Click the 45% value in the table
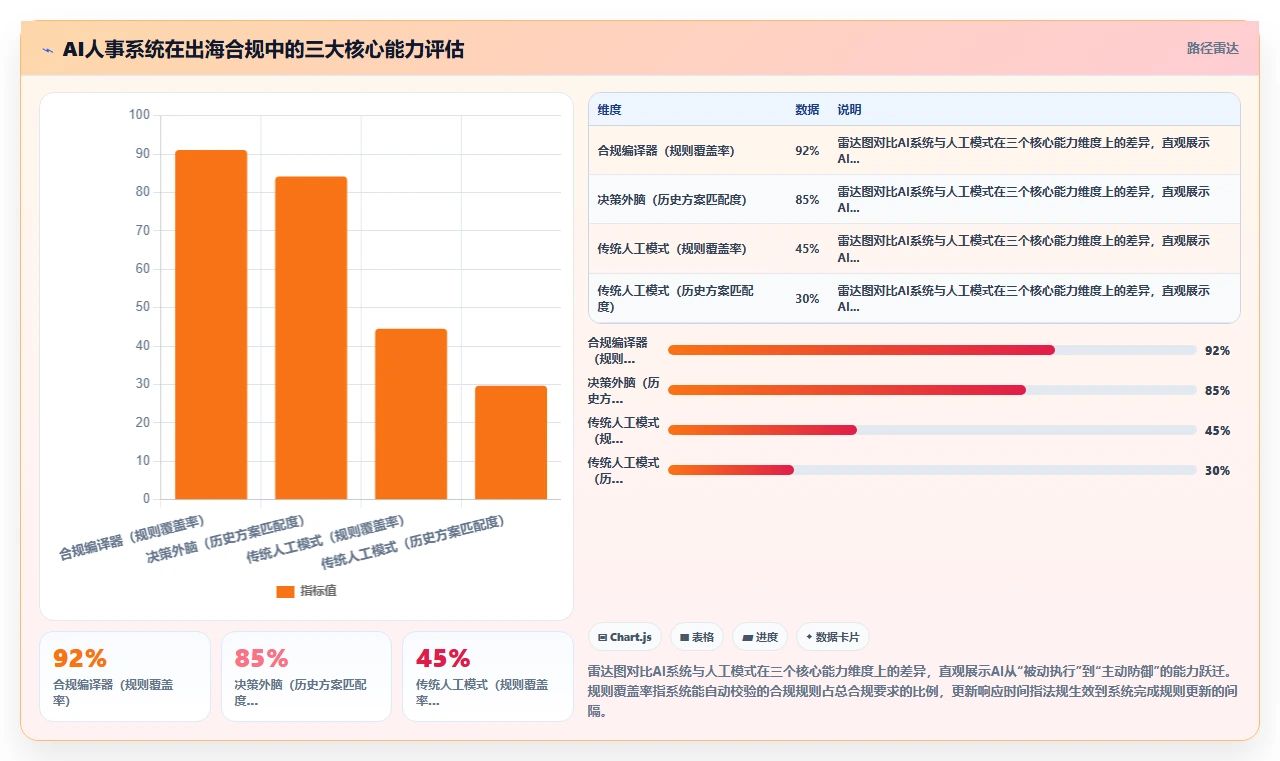 coord(807,249)
